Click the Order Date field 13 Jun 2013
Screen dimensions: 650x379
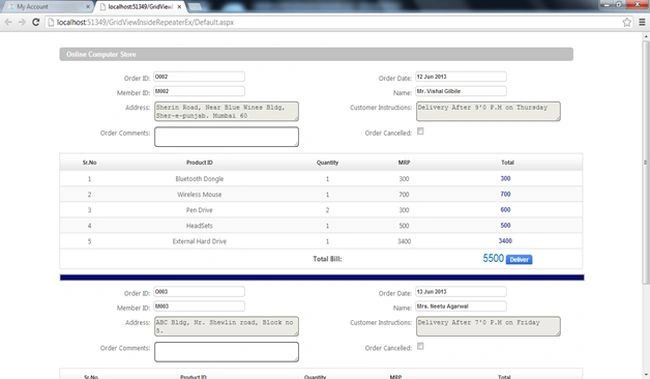coord(461,292)
